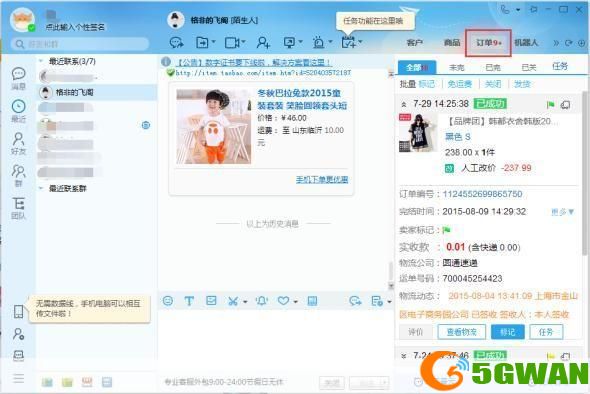This screenshot has width=590, height=394.
Task: Open font settings with the T icon
Action: click(189, 301)
